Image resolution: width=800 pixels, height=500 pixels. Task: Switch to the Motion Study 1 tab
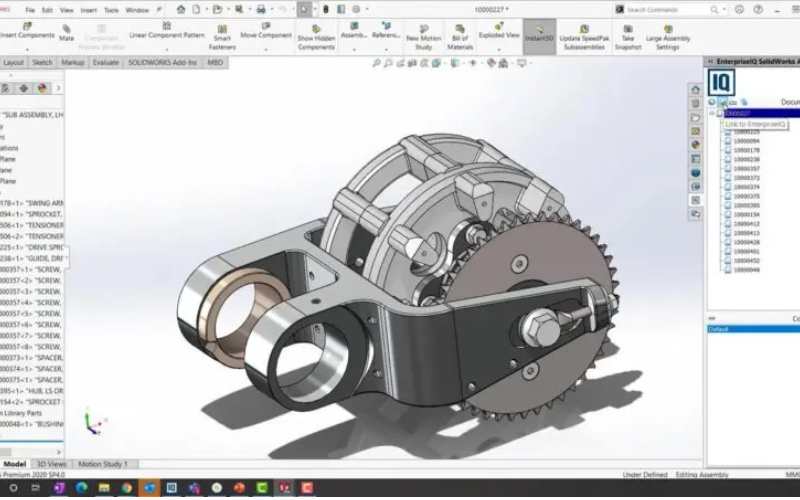tap(103, 464)
